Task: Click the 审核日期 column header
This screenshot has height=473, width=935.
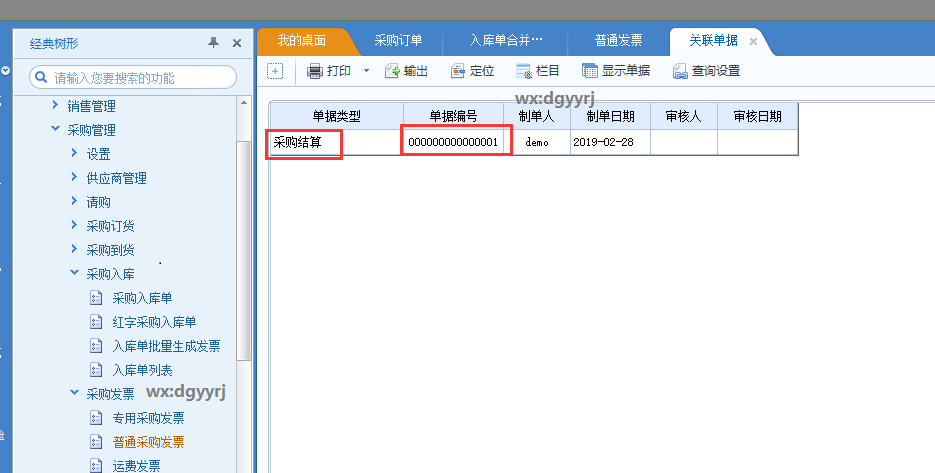Action: click(x=757, y=116)
